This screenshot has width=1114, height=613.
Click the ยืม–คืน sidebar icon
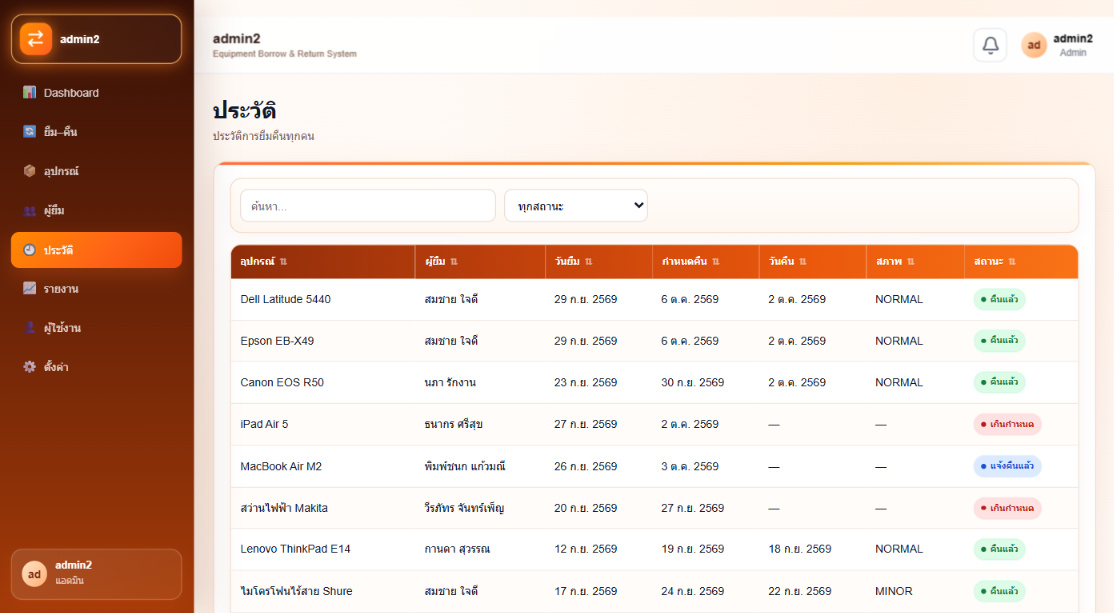29,131
